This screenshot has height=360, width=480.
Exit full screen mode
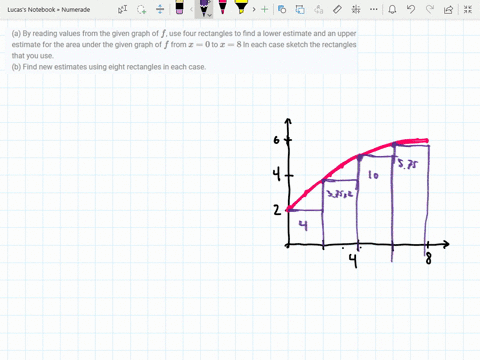tap(468, 9)
